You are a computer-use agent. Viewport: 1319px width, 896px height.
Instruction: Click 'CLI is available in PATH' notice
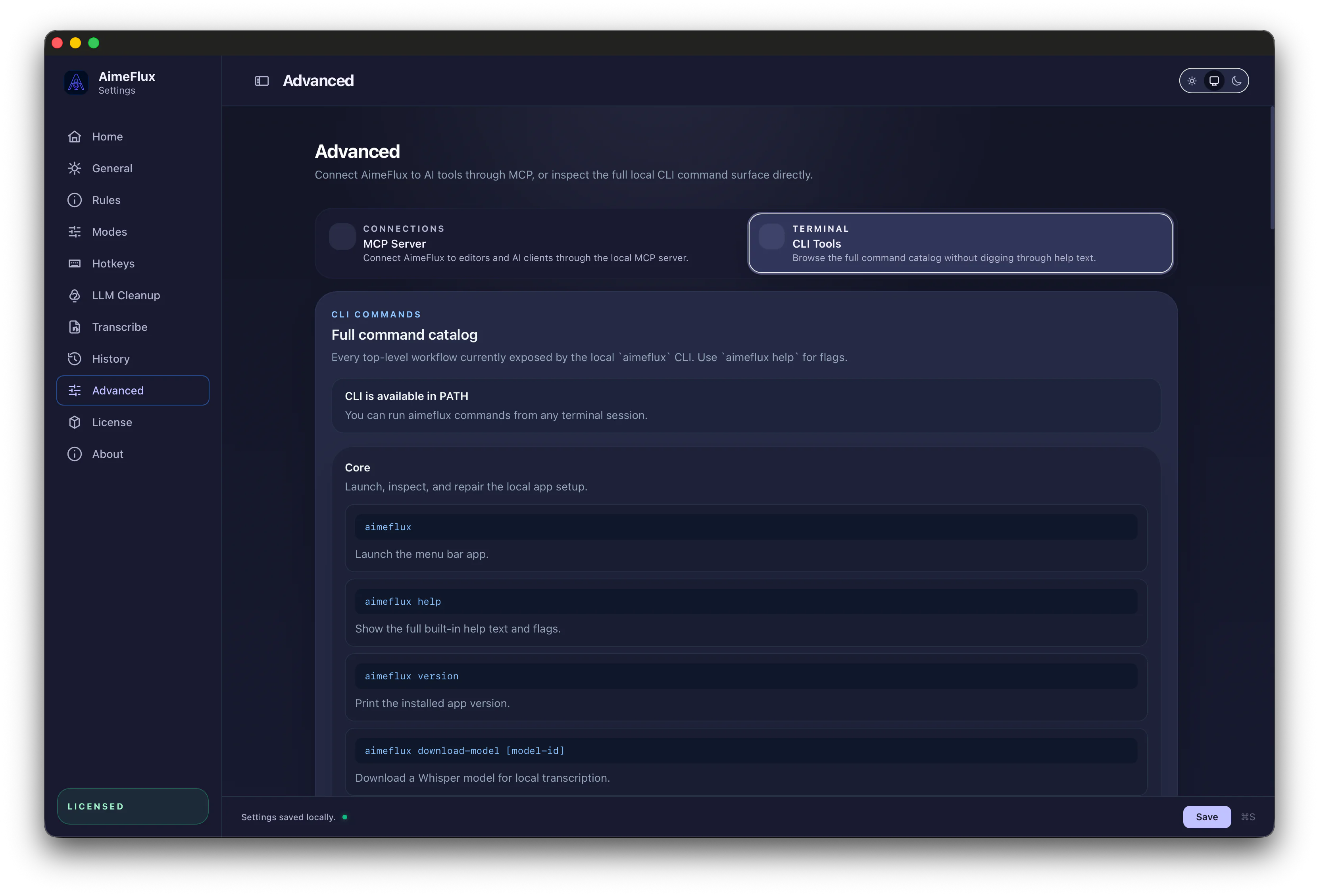[746, 406]
